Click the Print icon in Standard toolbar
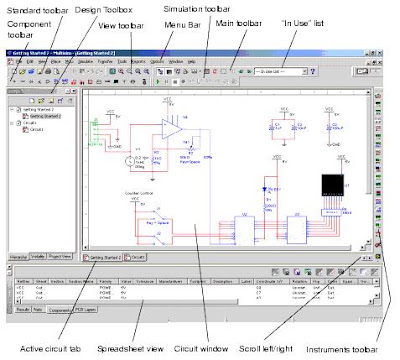Image resolution: width=400 pixels, height=360 pixels. pyautogui.click(x=48, y=71)
